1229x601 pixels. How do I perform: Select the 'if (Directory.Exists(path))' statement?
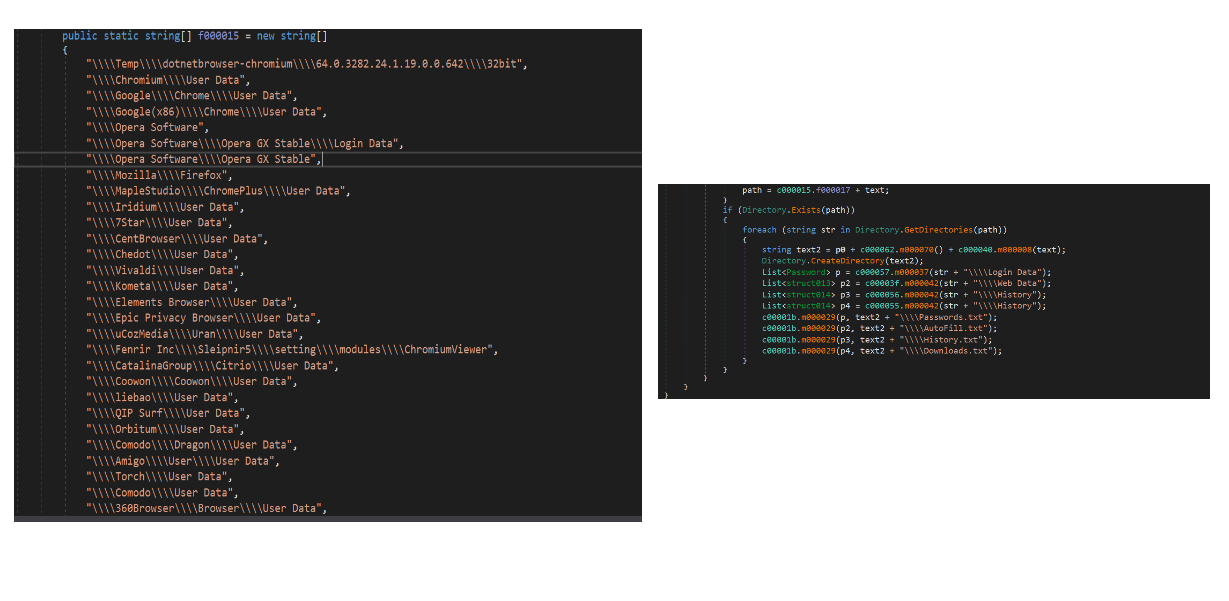coord(789,210)
